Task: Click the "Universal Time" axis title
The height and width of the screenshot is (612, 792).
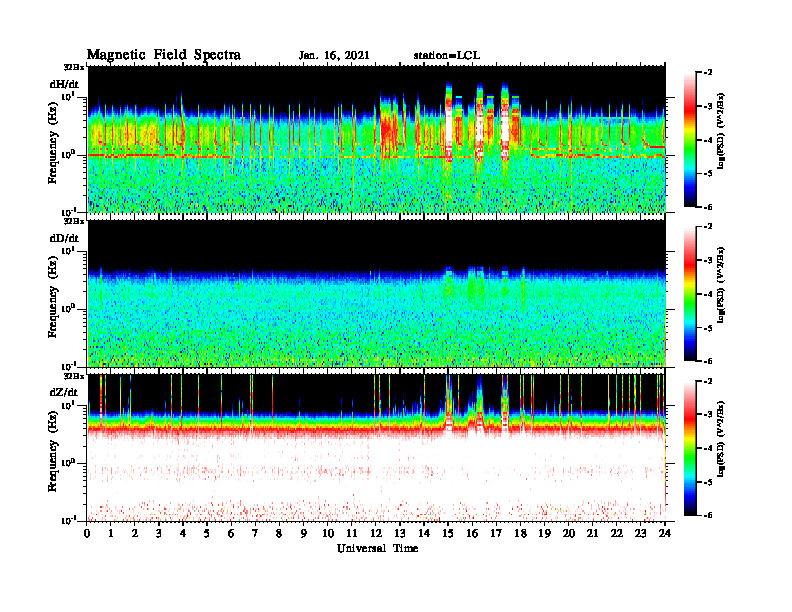Action: click(x=377, y=548)
